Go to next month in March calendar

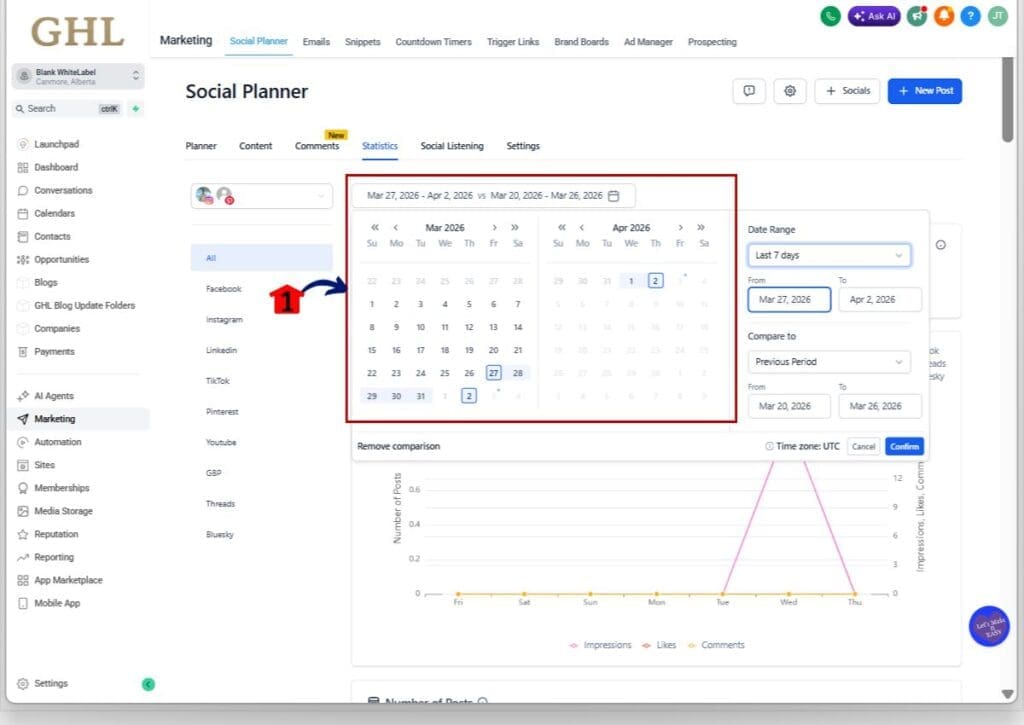494,228
